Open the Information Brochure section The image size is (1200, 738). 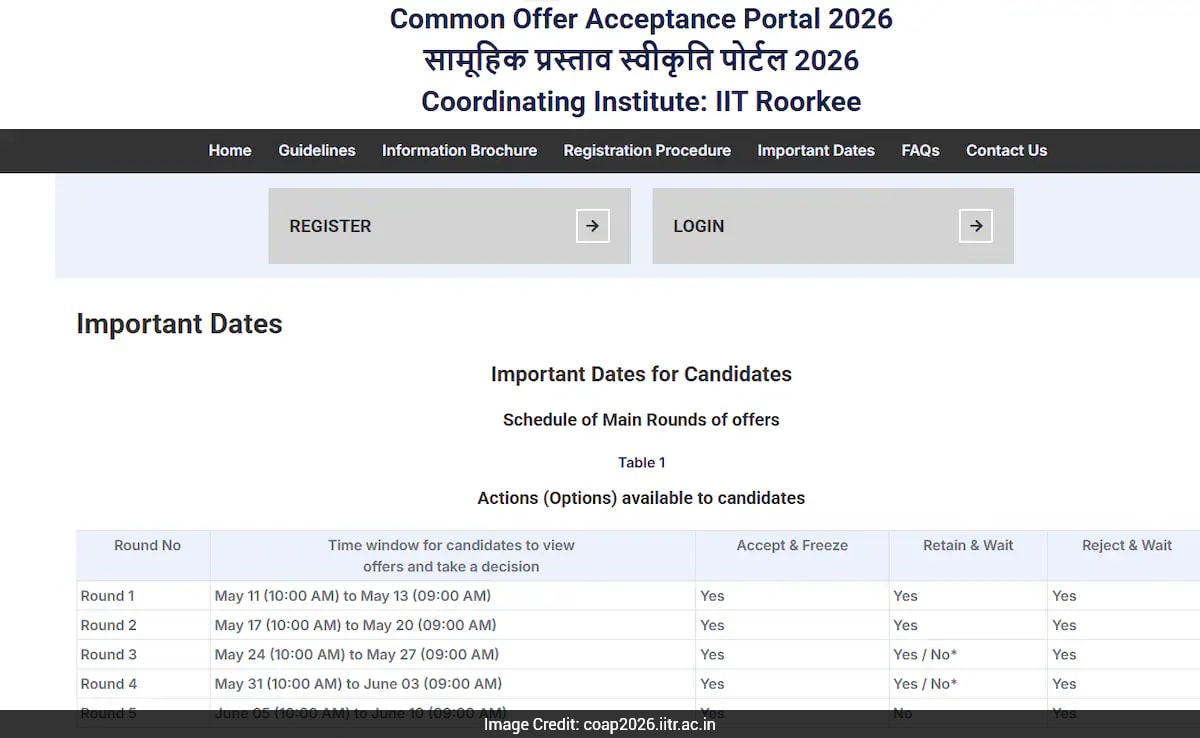tap(459, 150)
